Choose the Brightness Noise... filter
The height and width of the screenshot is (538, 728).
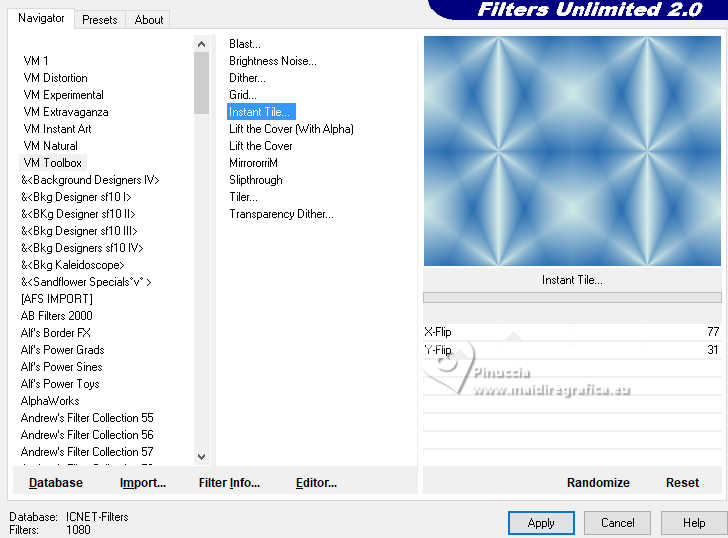pos(273,61)
